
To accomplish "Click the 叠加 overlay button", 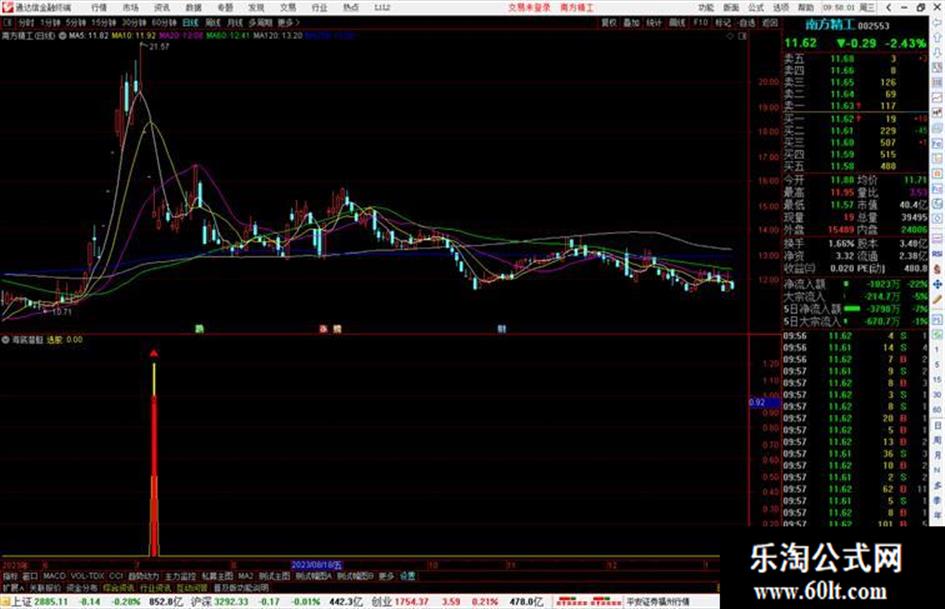I will (631, 23).
